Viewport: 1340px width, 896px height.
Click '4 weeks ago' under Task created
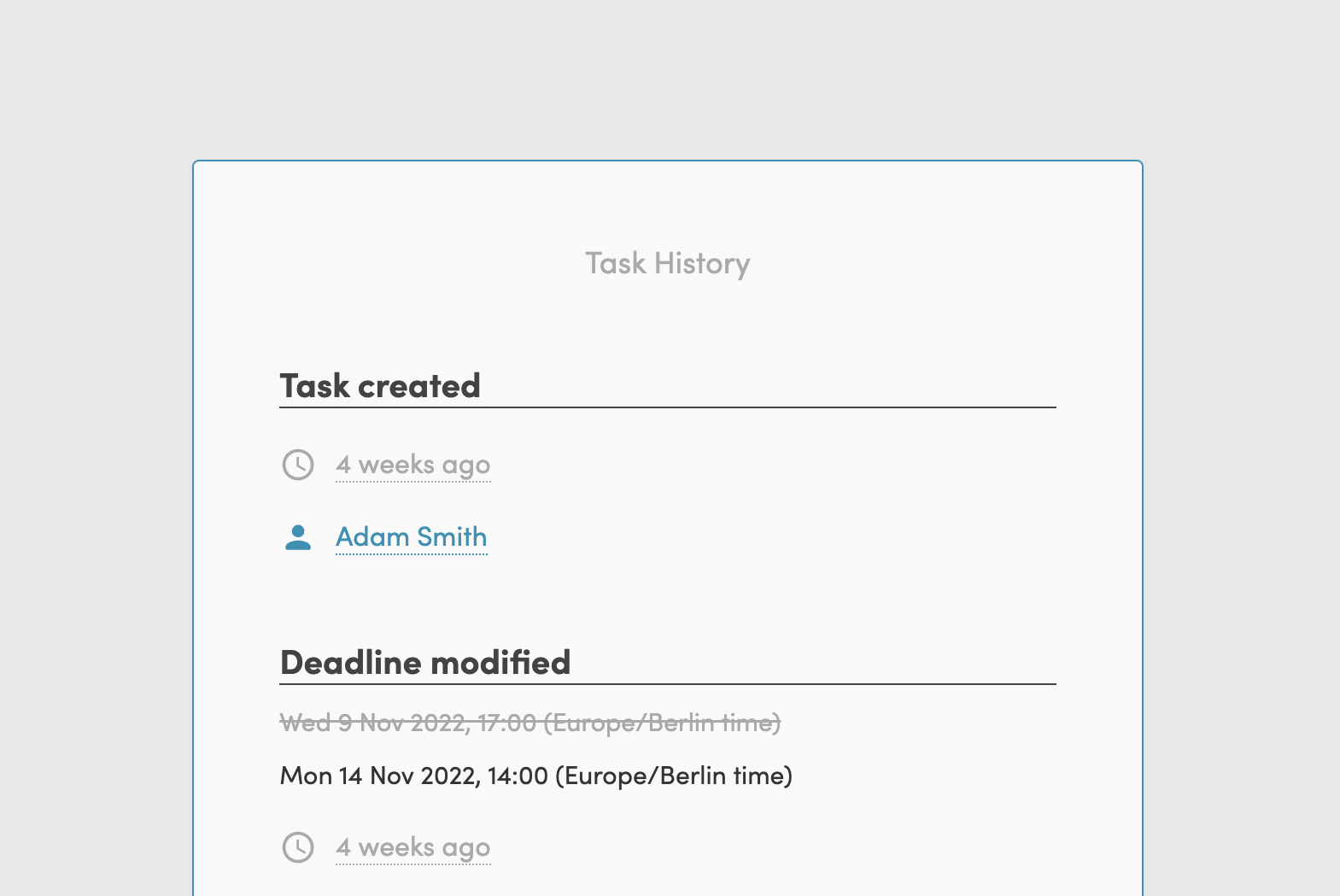tap(413, 465)
